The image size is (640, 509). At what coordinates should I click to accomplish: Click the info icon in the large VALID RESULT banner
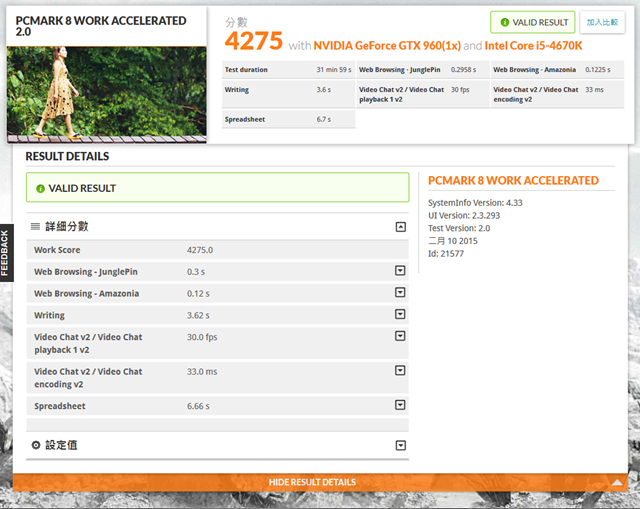click(x=40, y=189)
